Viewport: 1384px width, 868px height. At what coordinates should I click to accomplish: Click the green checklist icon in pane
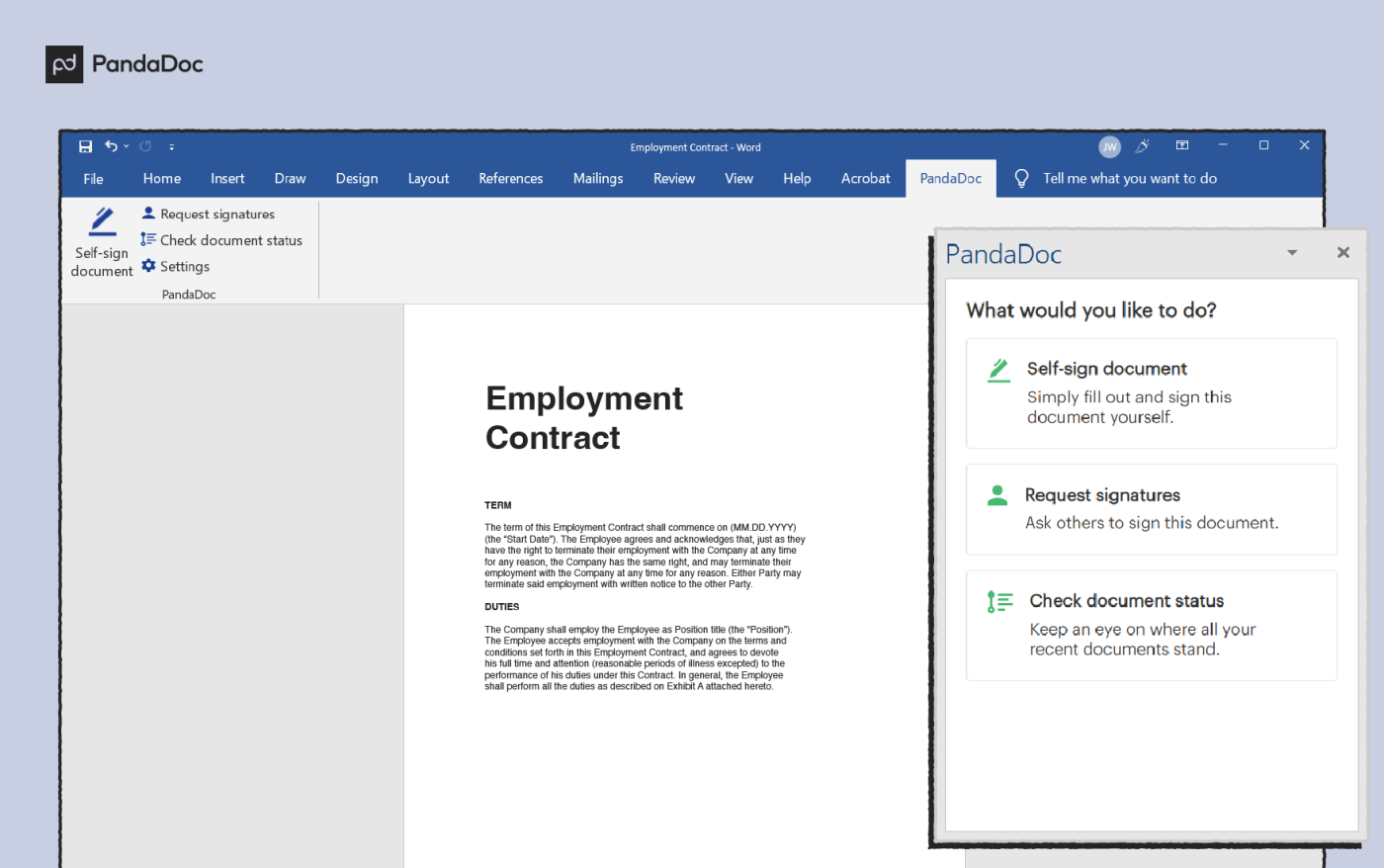coord(999,601)
